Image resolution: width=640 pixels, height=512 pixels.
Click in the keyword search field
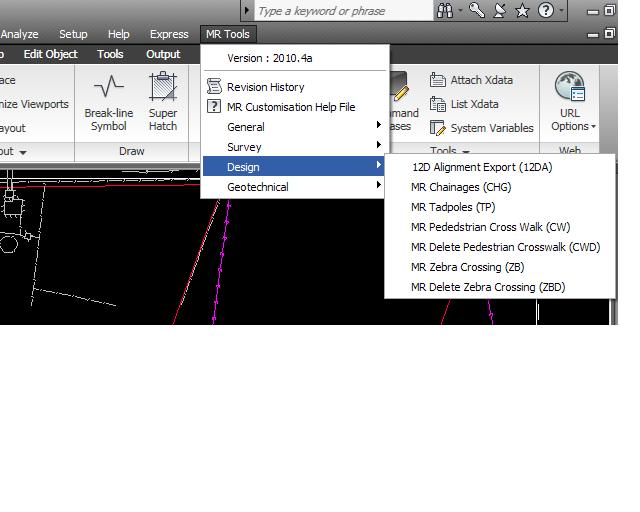coord(344,11)
